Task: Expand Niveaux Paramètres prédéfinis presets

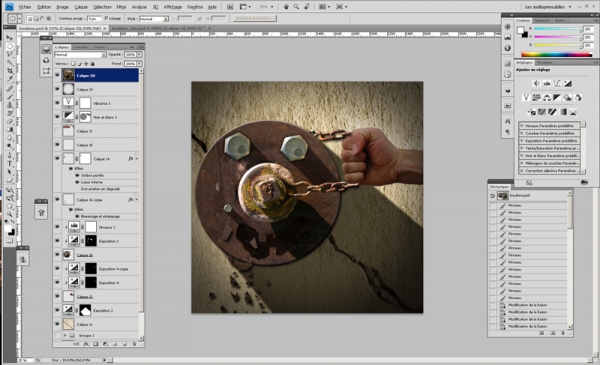Action: pos(522,125)
